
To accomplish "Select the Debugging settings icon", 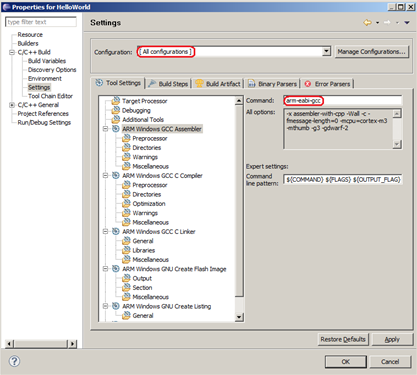I will [116, 110].
